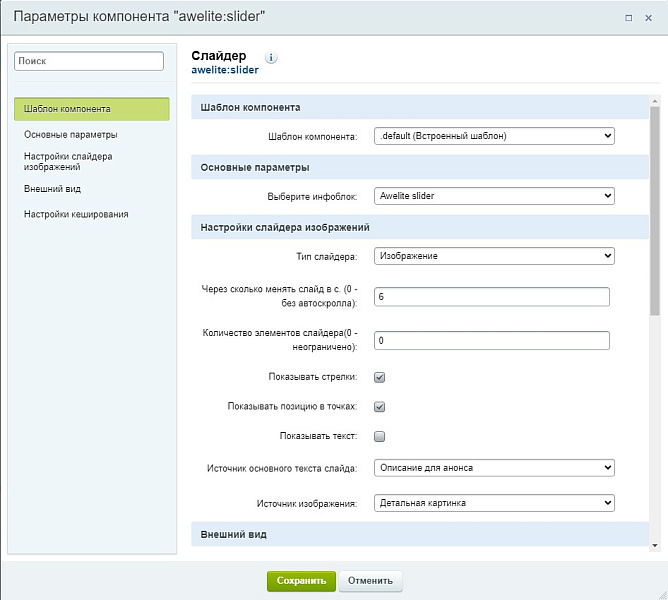Viewport: 668px width, 600px height.
Task: Select Внешний вид in the sidebar
Action: 53,188
